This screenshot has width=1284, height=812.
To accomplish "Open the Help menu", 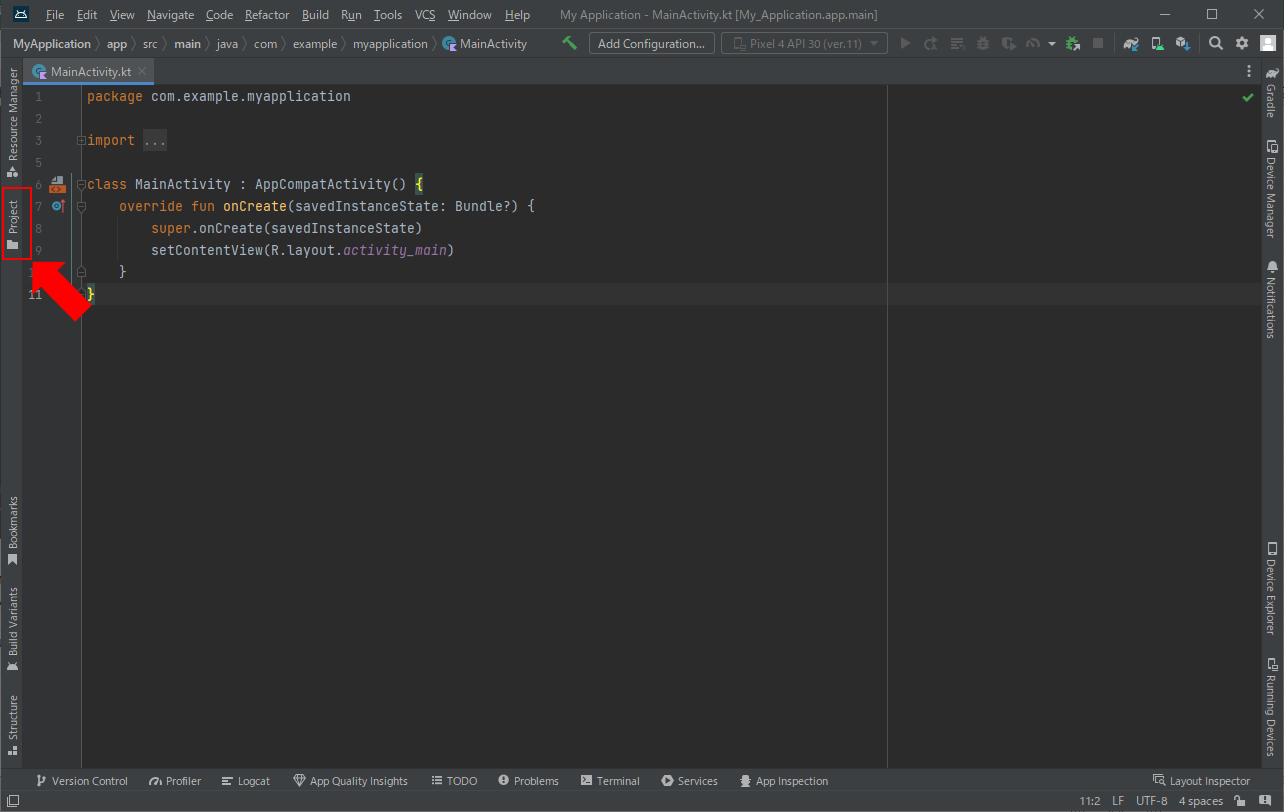I will [517, 15].
